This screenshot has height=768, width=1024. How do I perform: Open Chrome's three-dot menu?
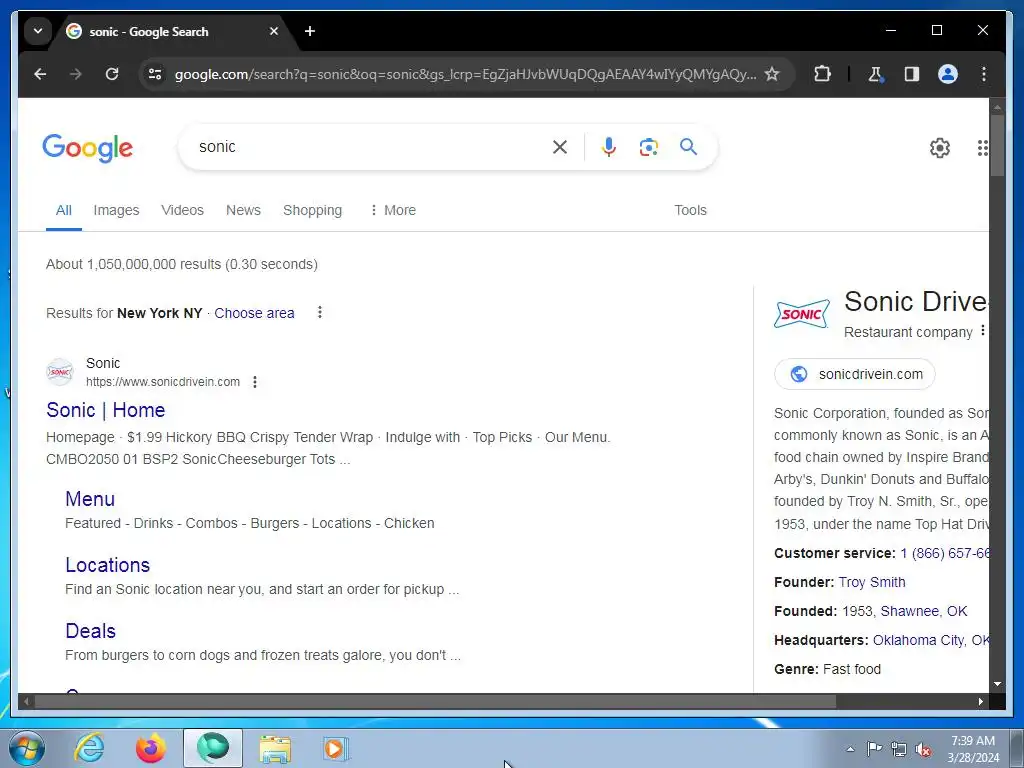point(984,74)
